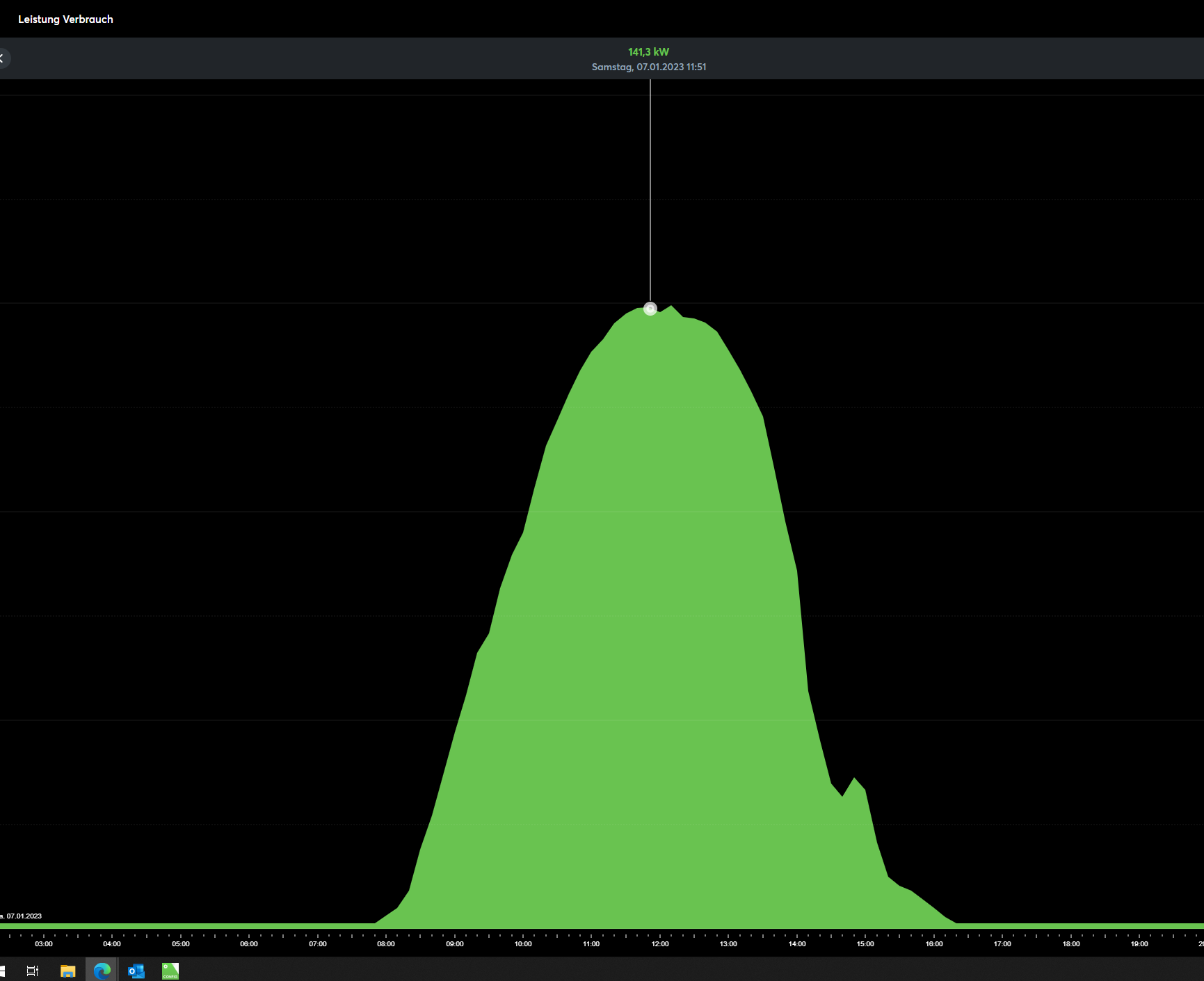Click the 16:00 time axis label
This screenshot has width=1204, height=981.
point(934,944)
